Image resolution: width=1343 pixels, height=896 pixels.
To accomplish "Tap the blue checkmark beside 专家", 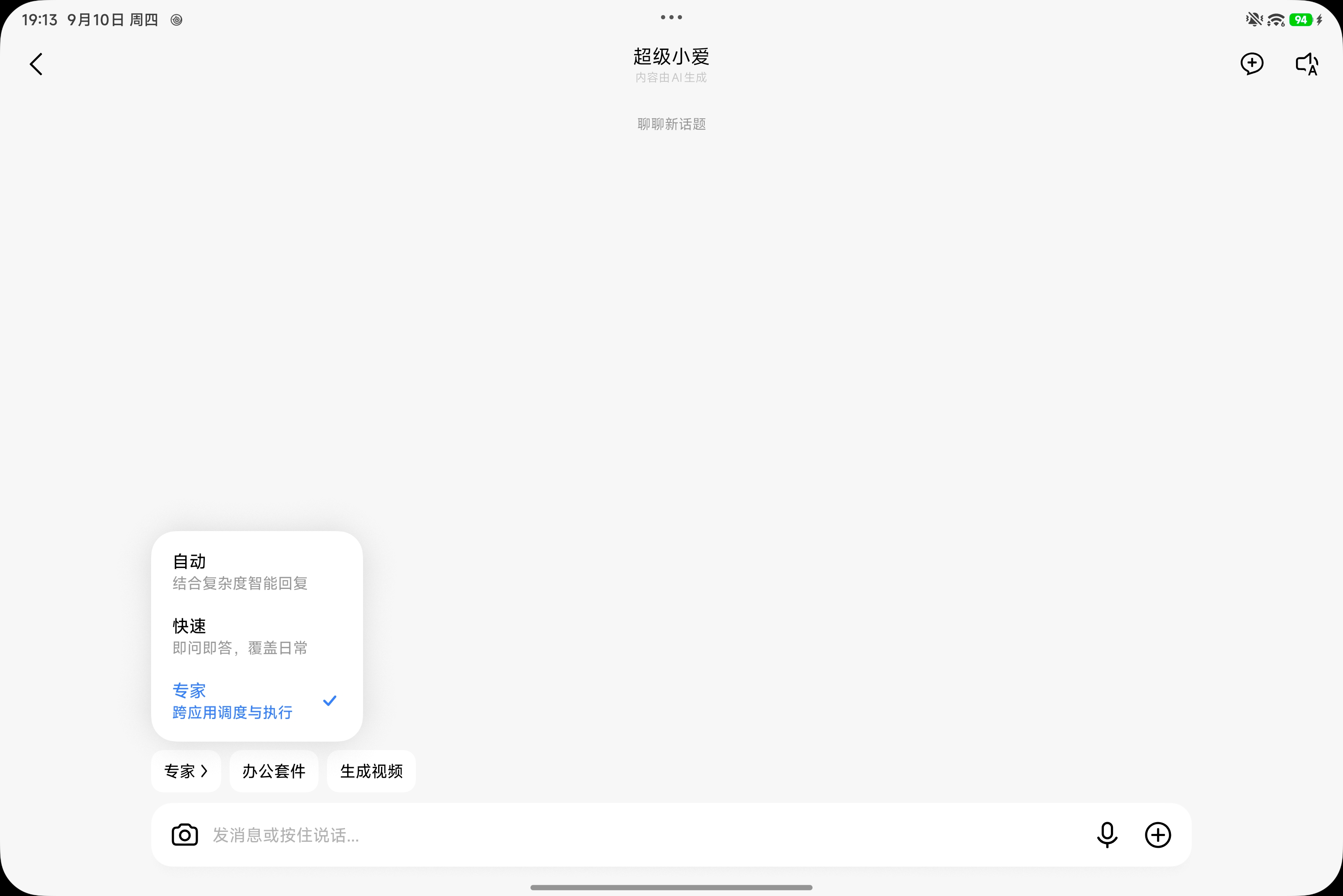I will point(330,701).
